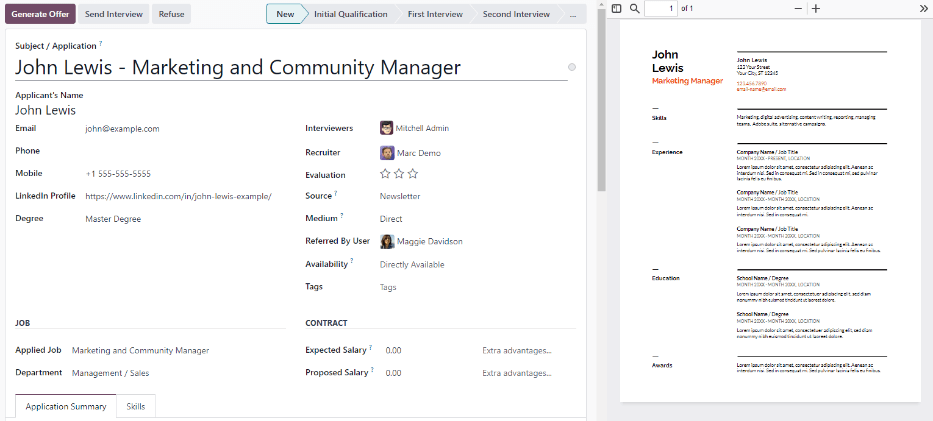Zoom out the resume PDF

[x=797, y=8]
